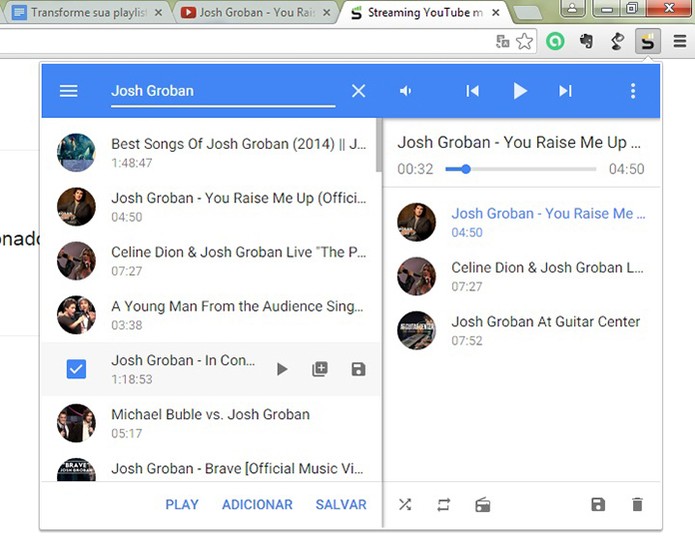Click the PLAY button below search results
695x544 pixels.
[182, 505]
